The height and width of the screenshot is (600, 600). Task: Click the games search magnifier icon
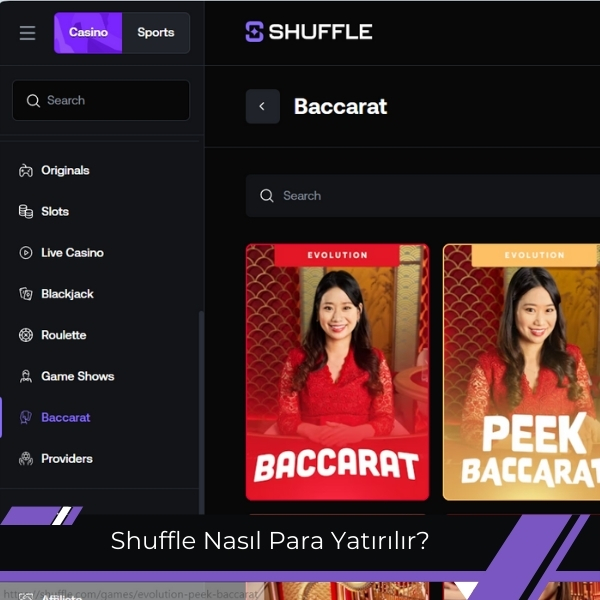(x=267, y=196)
